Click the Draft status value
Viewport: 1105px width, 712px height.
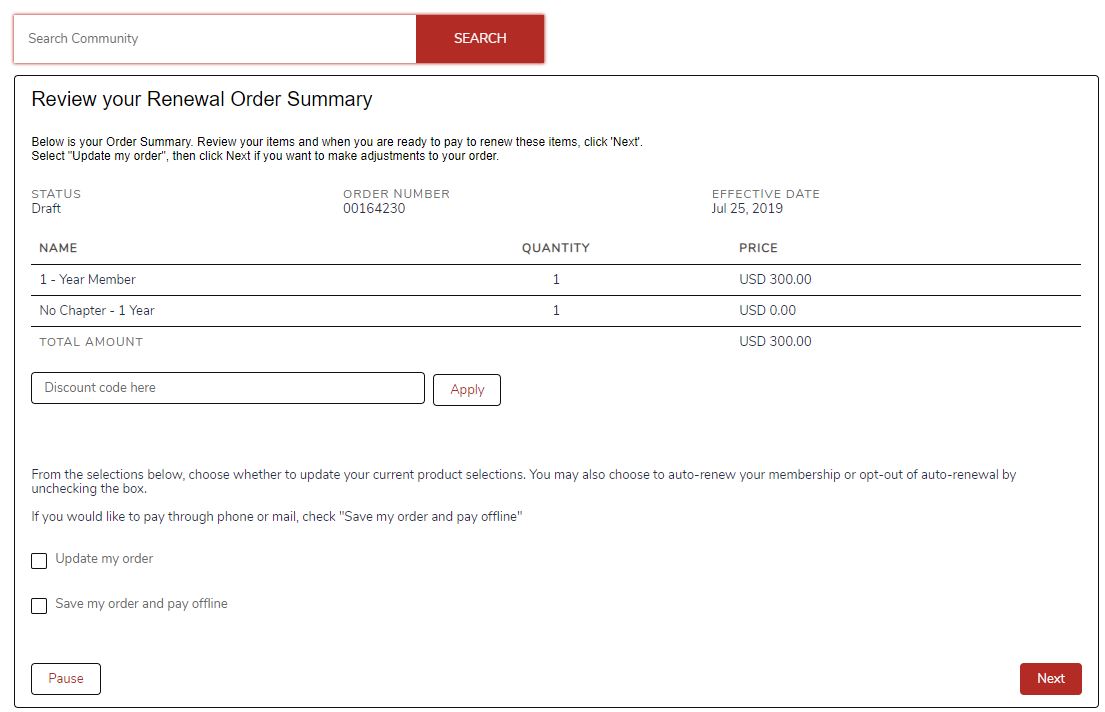click(x=46, y=209)
